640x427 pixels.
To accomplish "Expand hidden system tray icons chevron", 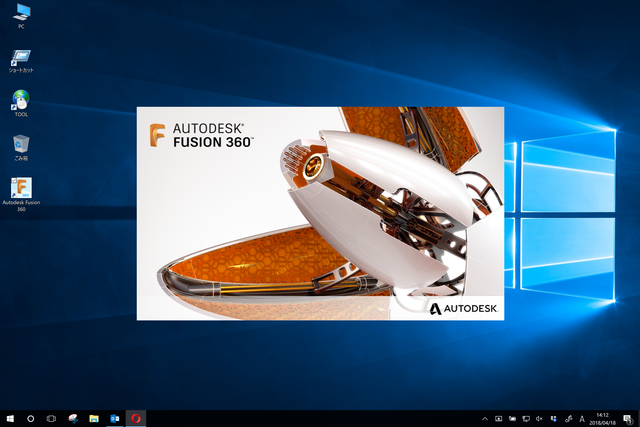I will [485, 419].
